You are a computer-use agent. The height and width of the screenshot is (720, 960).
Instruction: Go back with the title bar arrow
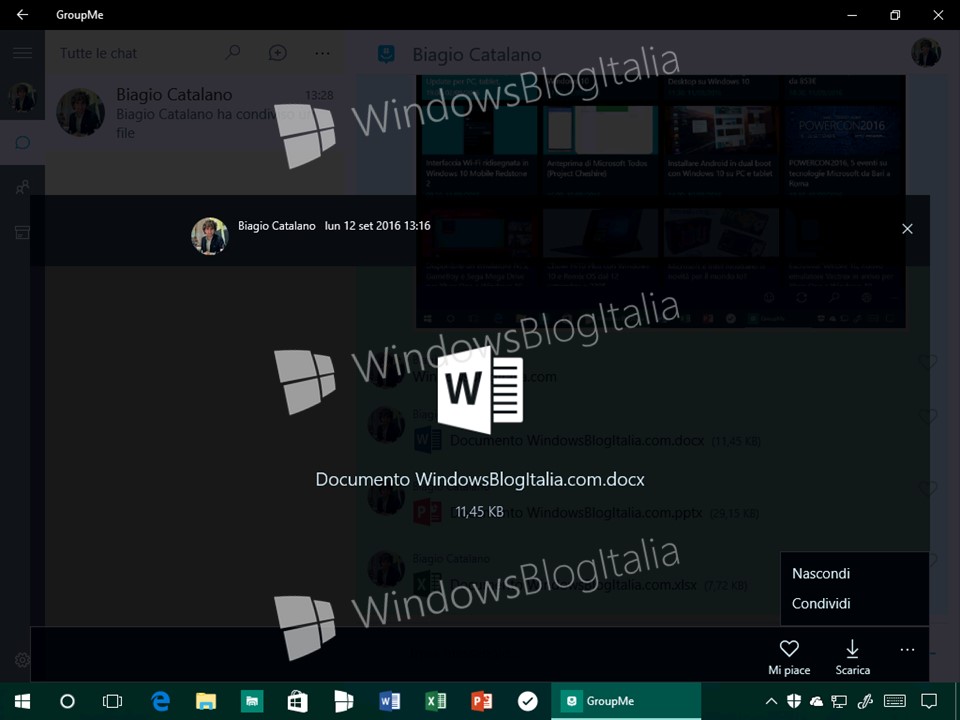(22, 15)
